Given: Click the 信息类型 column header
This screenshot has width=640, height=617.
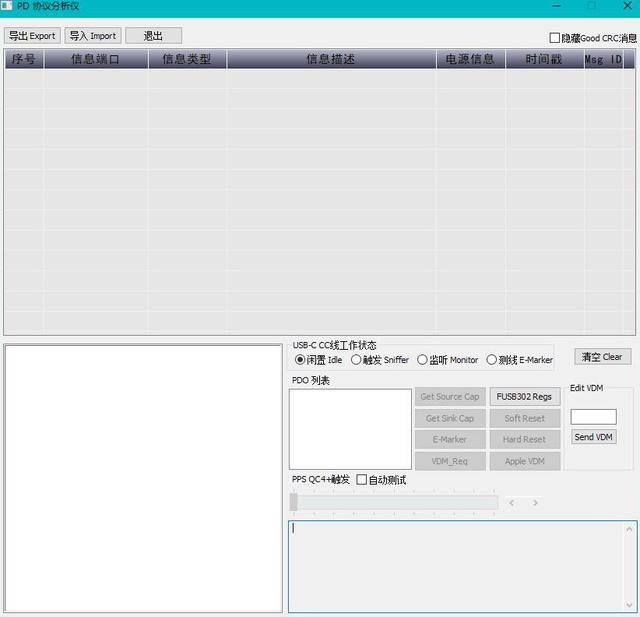Looking at the screenshot, I should (x=187, y=59).
